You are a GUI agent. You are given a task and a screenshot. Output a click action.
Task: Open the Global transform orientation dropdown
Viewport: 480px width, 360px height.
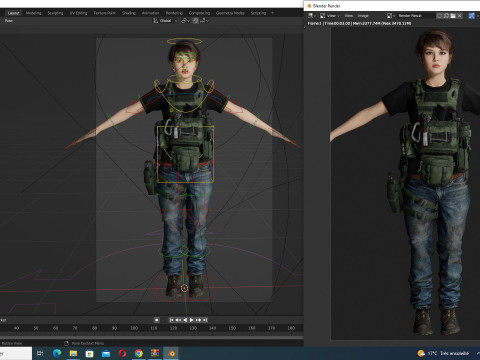(x=165, y=21)
